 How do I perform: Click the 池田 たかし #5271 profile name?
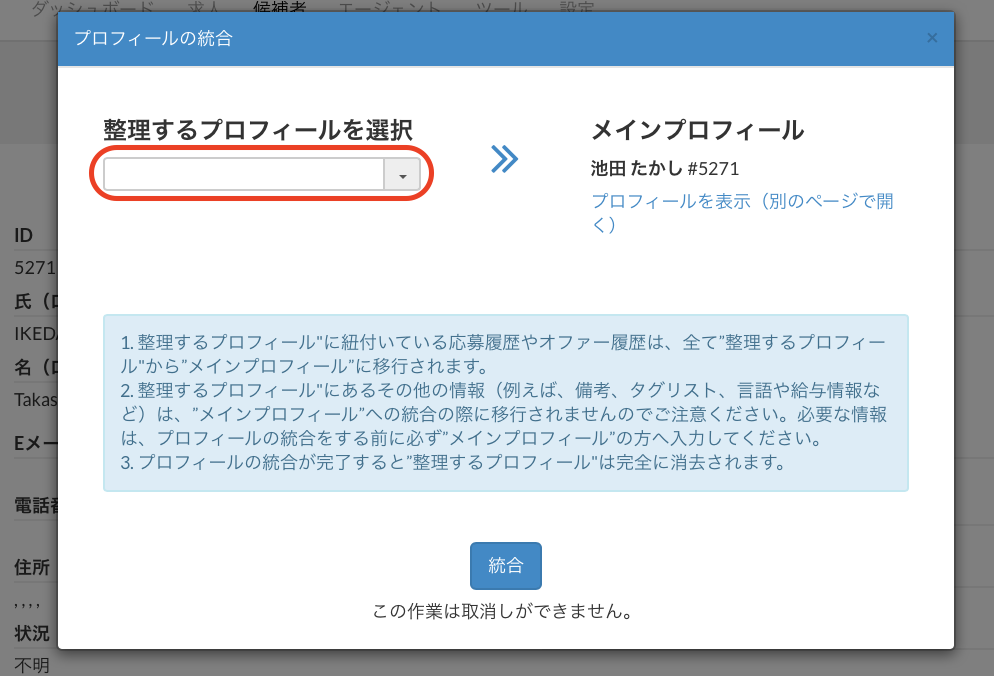pyautogui.click(x=665, y=168)
